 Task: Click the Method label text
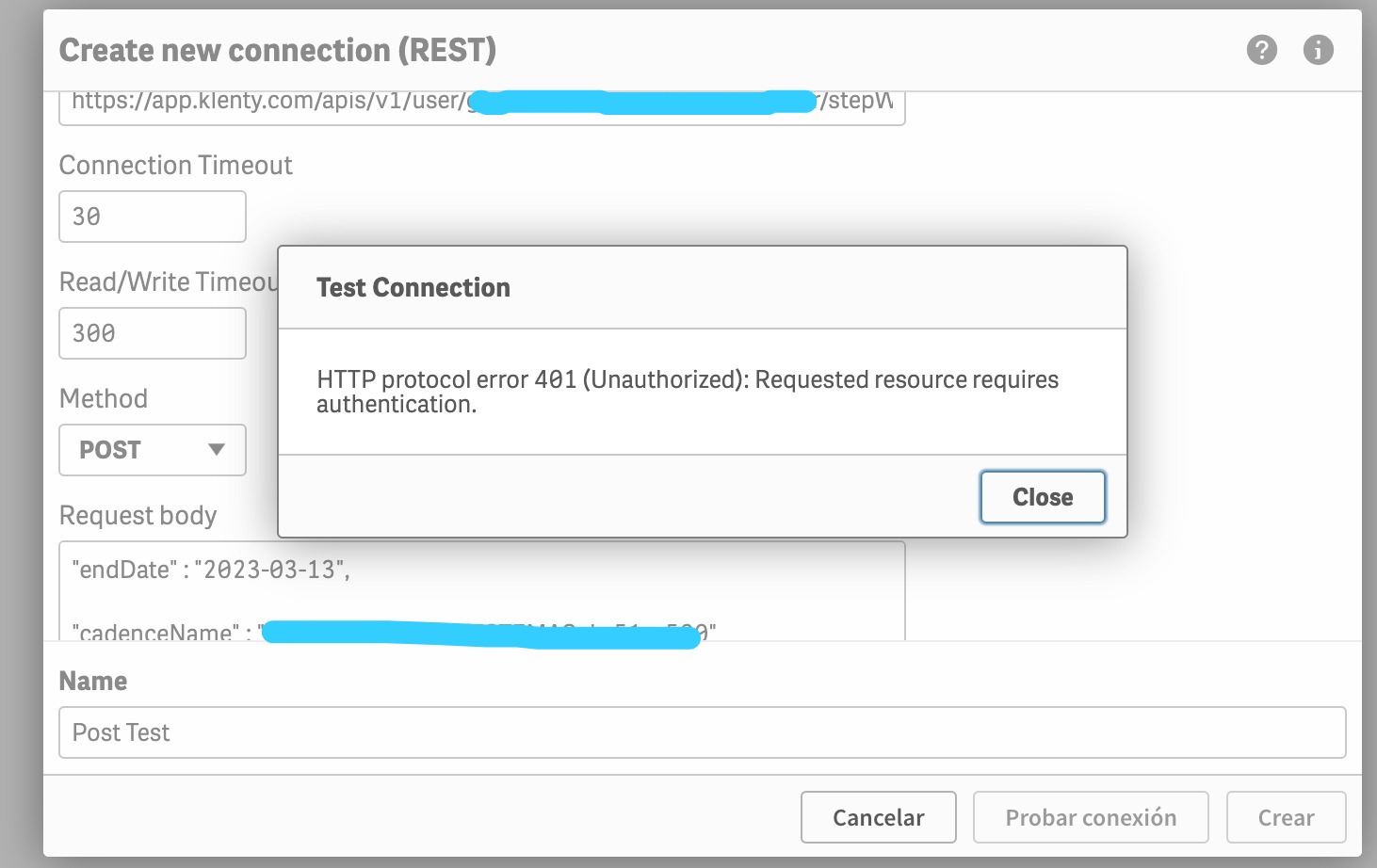point(104,399)
